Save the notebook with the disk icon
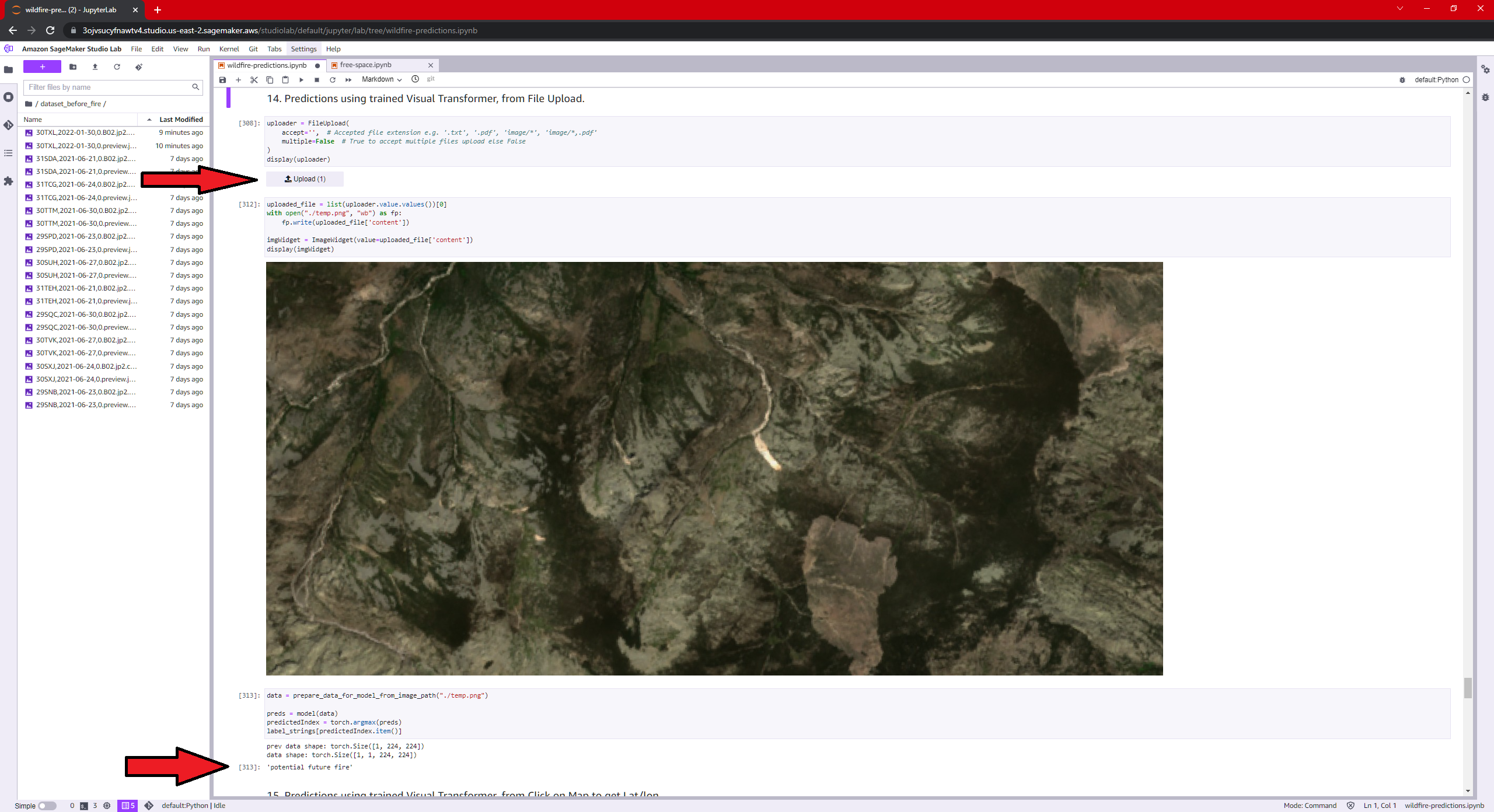This screenshot has width=1494, height=812. point(222,80)
